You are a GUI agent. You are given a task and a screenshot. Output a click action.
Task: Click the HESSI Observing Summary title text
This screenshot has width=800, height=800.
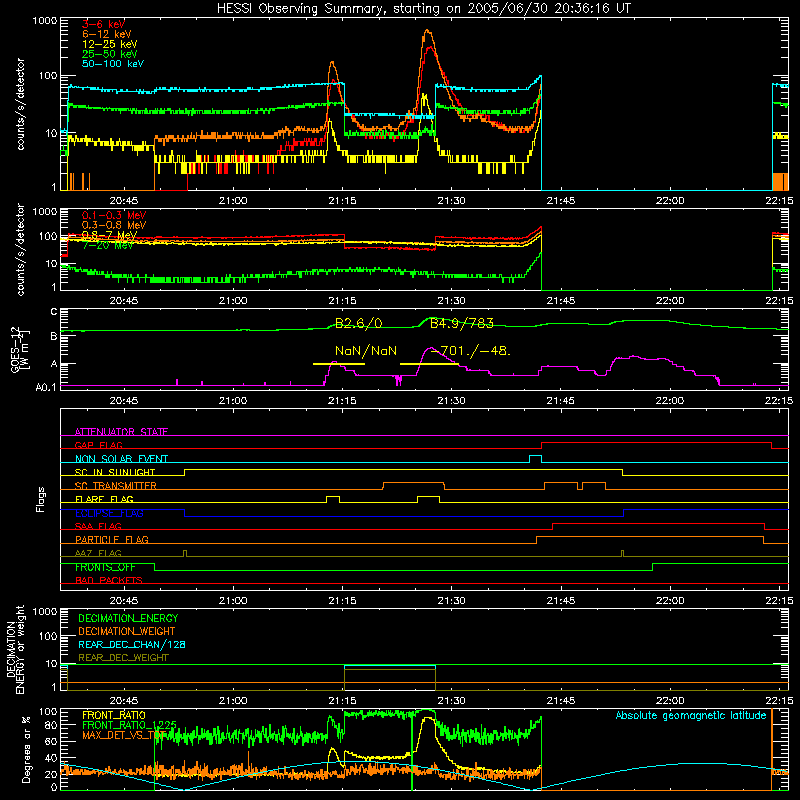(x=423, y=9)
